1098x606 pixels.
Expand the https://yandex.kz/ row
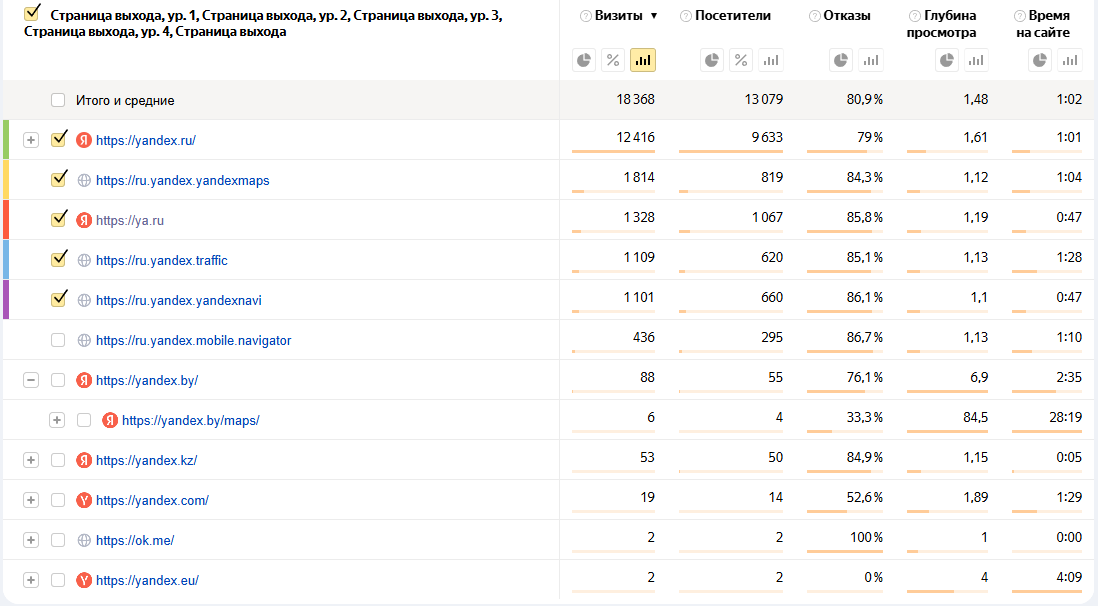pyautogui.click(x=31, y=460)
